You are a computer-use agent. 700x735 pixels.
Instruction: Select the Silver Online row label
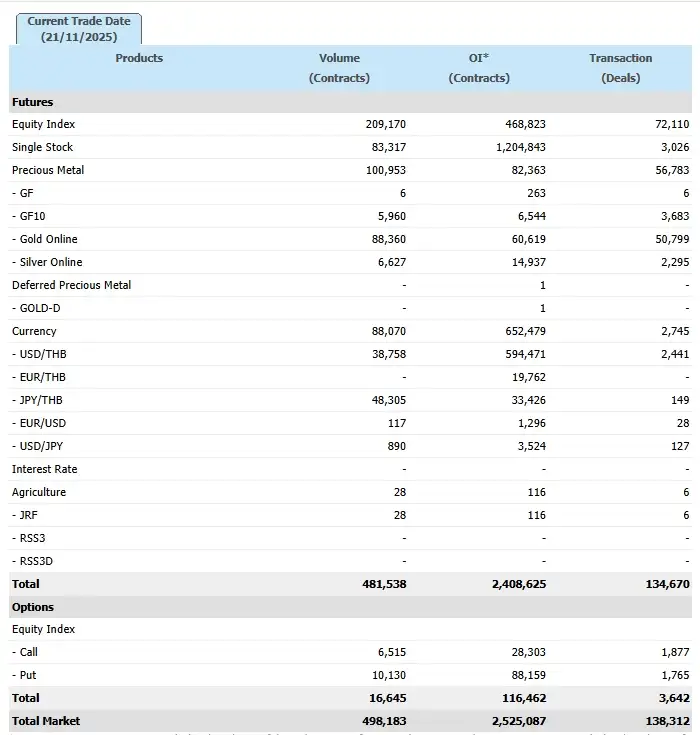coord(47,262)
